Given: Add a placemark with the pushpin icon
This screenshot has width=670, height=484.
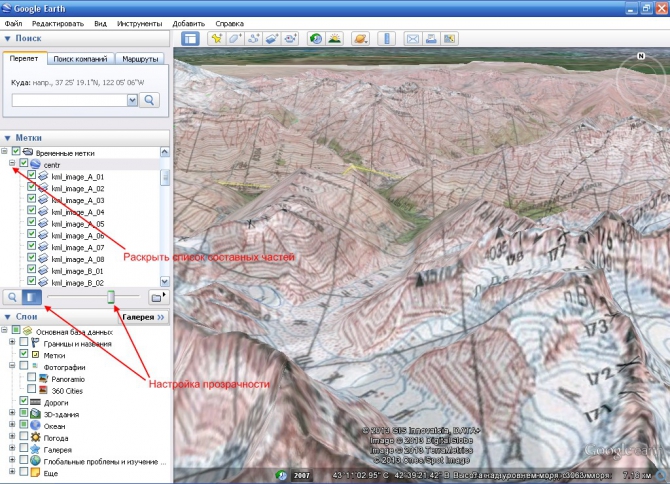Looking at the screenshot, I should (217, 39).
